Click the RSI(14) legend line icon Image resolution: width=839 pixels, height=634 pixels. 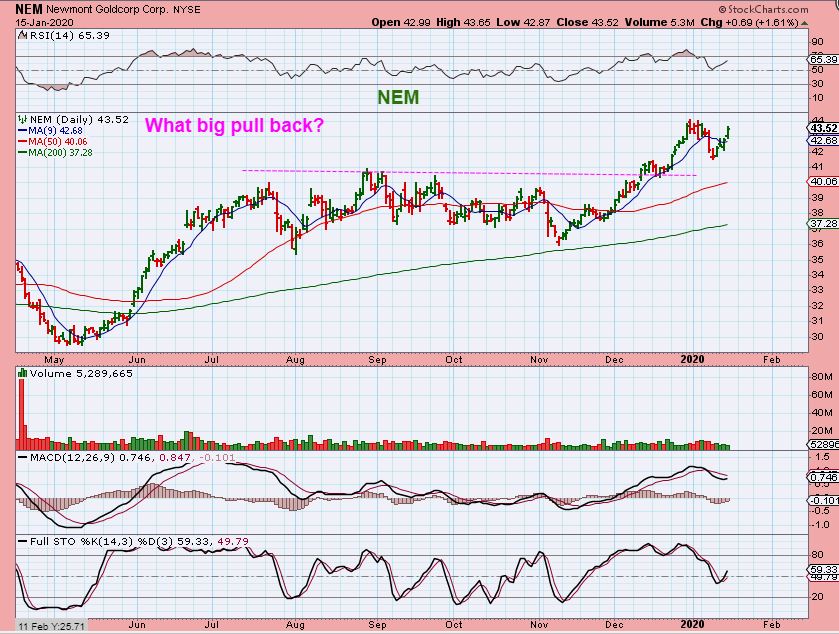[22, 35]
